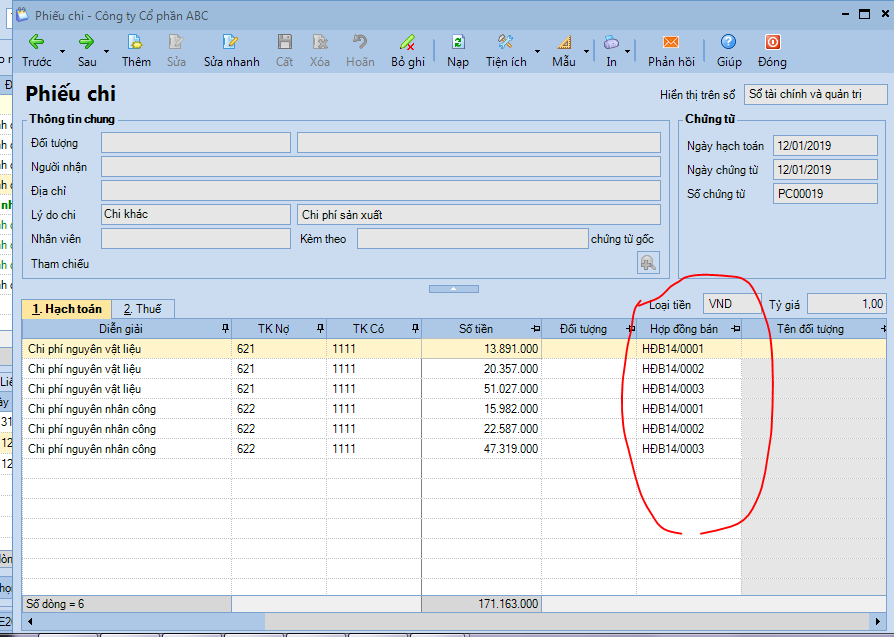Screen dimensions: 894x637
Task: Select the amount cell 20.357.000
Action: click(x=482, y=369)
